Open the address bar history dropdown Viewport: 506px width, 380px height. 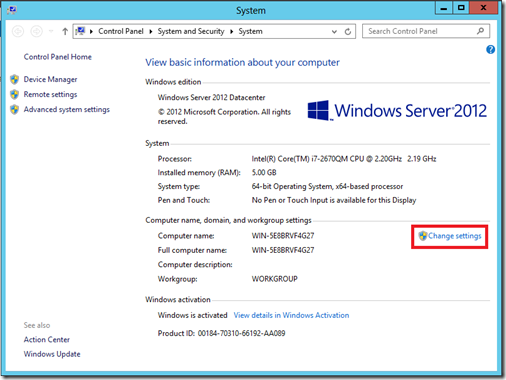tap(334, 31)
